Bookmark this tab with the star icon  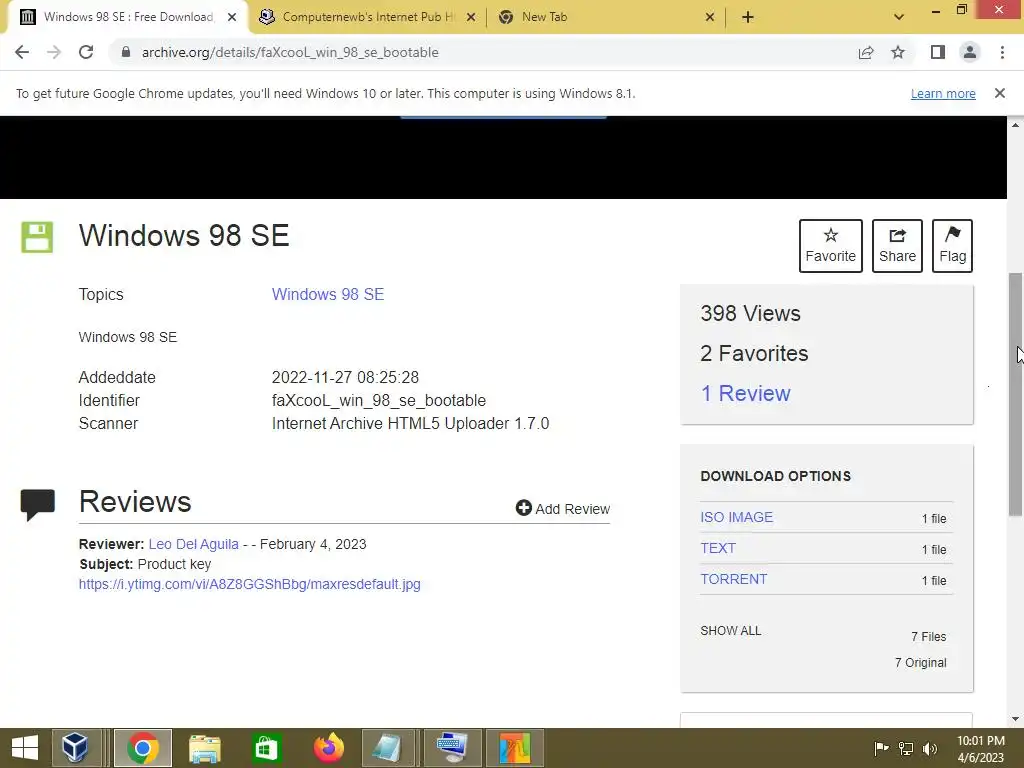pos(898,52)
